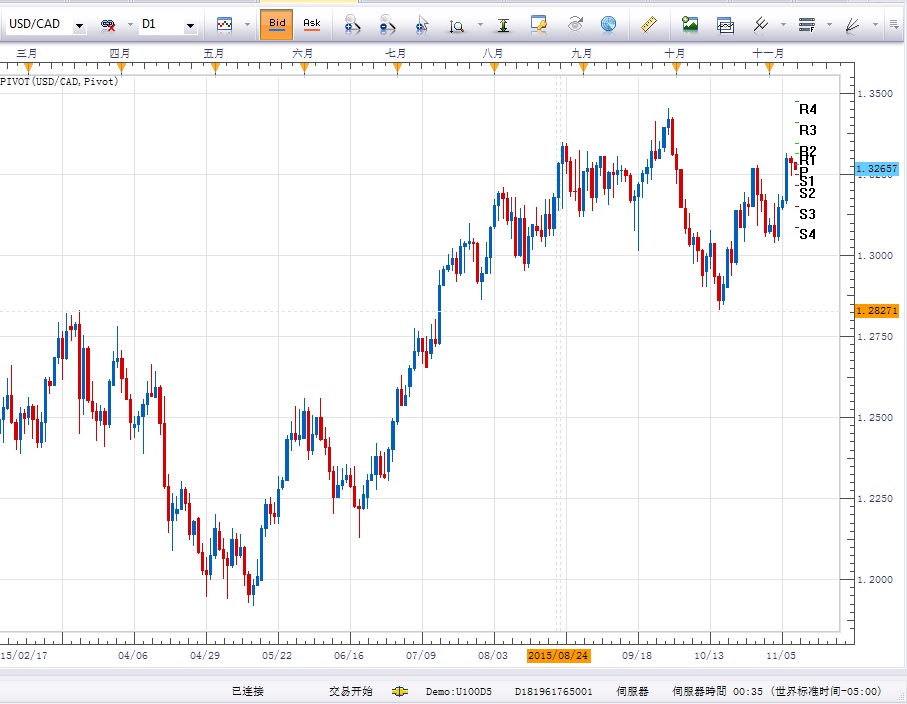Click the D181961765001 account entry
Viewport: 907px width, 704px height.
(554, 691)
